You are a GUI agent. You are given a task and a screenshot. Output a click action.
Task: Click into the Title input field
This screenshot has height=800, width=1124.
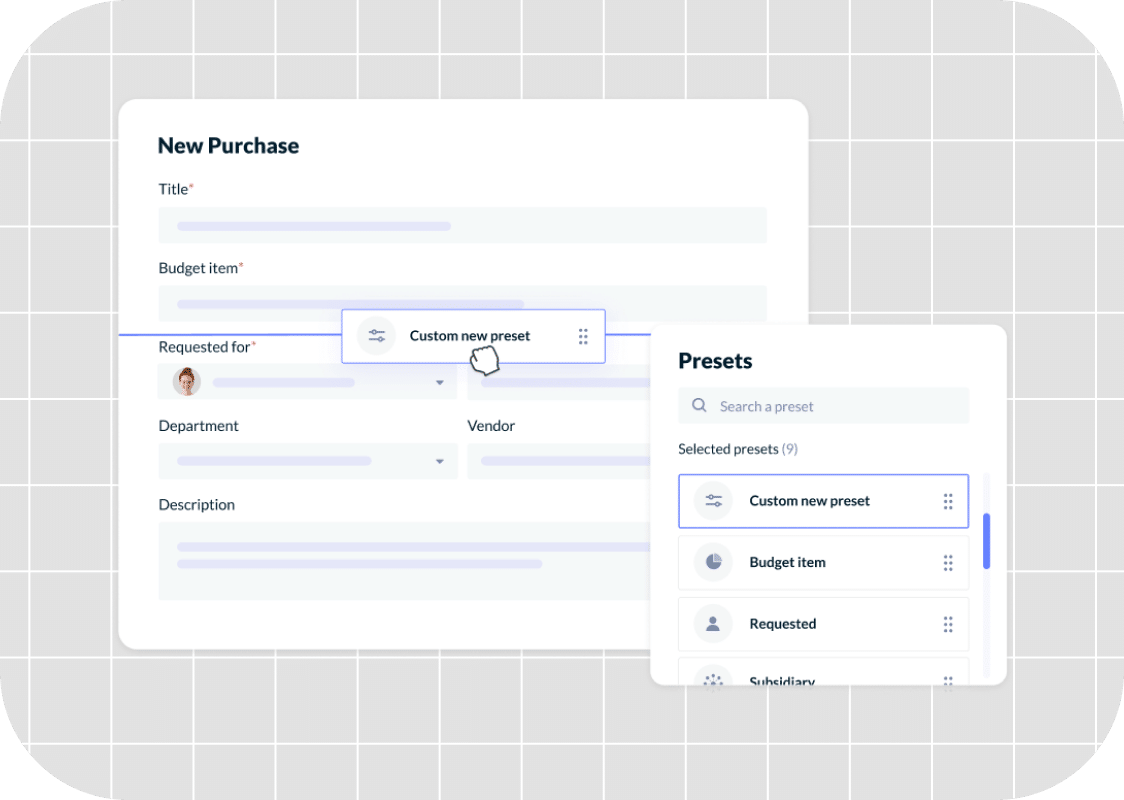pos(462,226)
